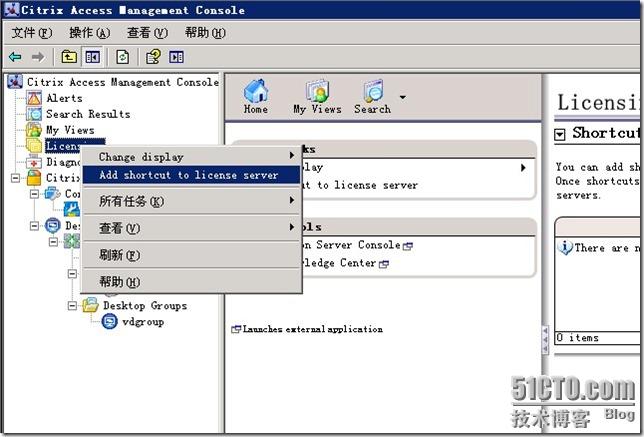This screenshot has width=644, height=437.
Task: Toggle the action pane toolbar icon
Action: (x=177, y=57)
